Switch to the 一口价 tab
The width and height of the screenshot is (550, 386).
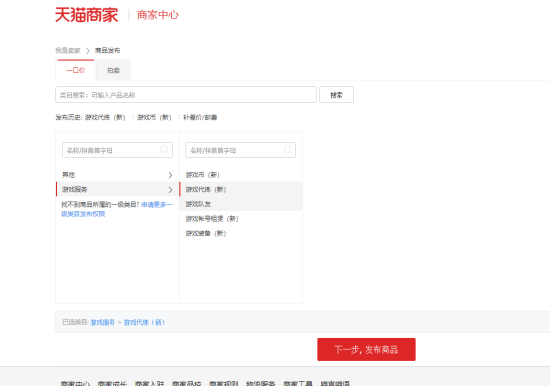76,70
